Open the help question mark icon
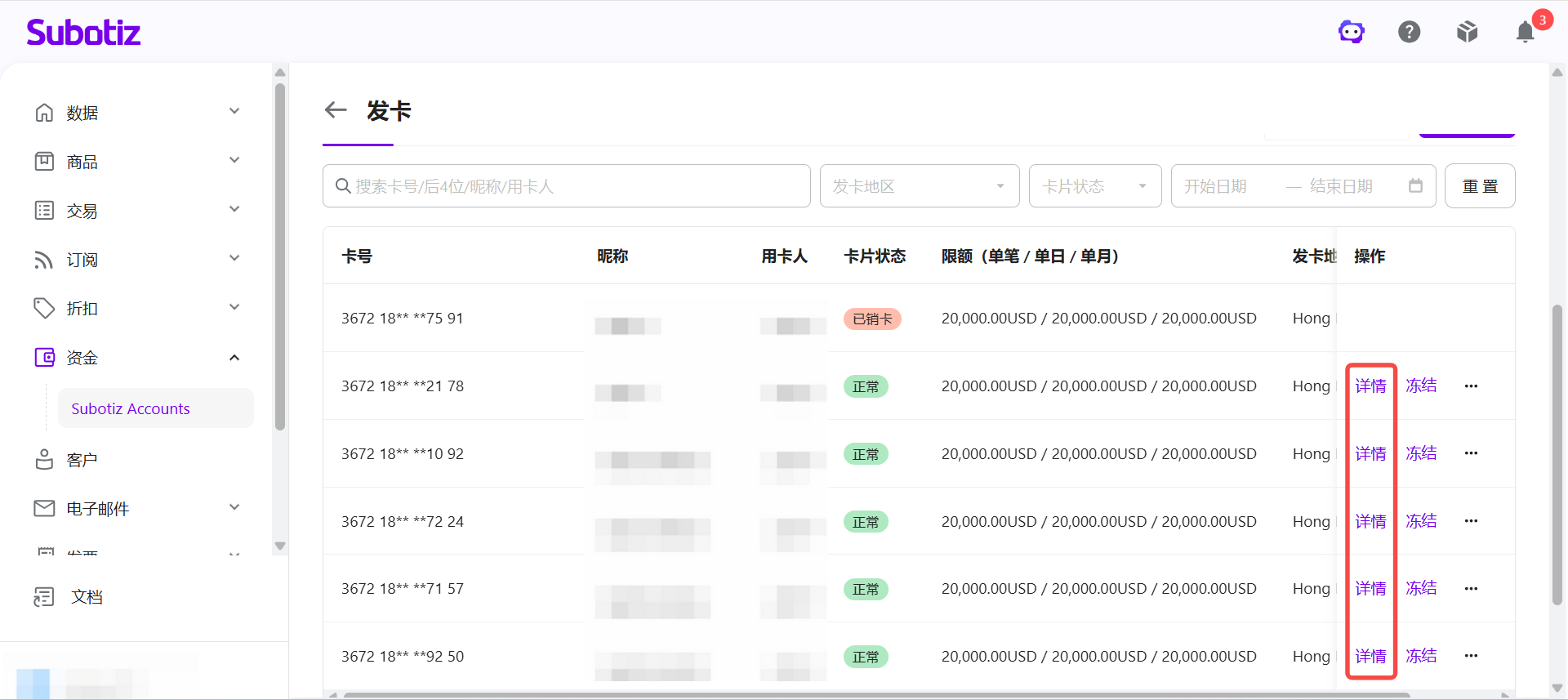 point(1410,32)
